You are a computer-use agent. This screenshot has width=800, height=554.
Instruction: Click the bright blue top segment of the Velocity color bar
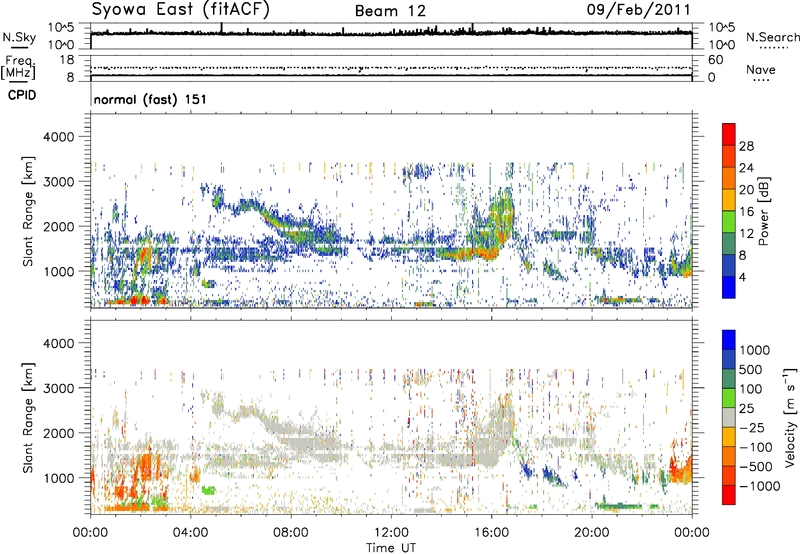pos(729,340)
